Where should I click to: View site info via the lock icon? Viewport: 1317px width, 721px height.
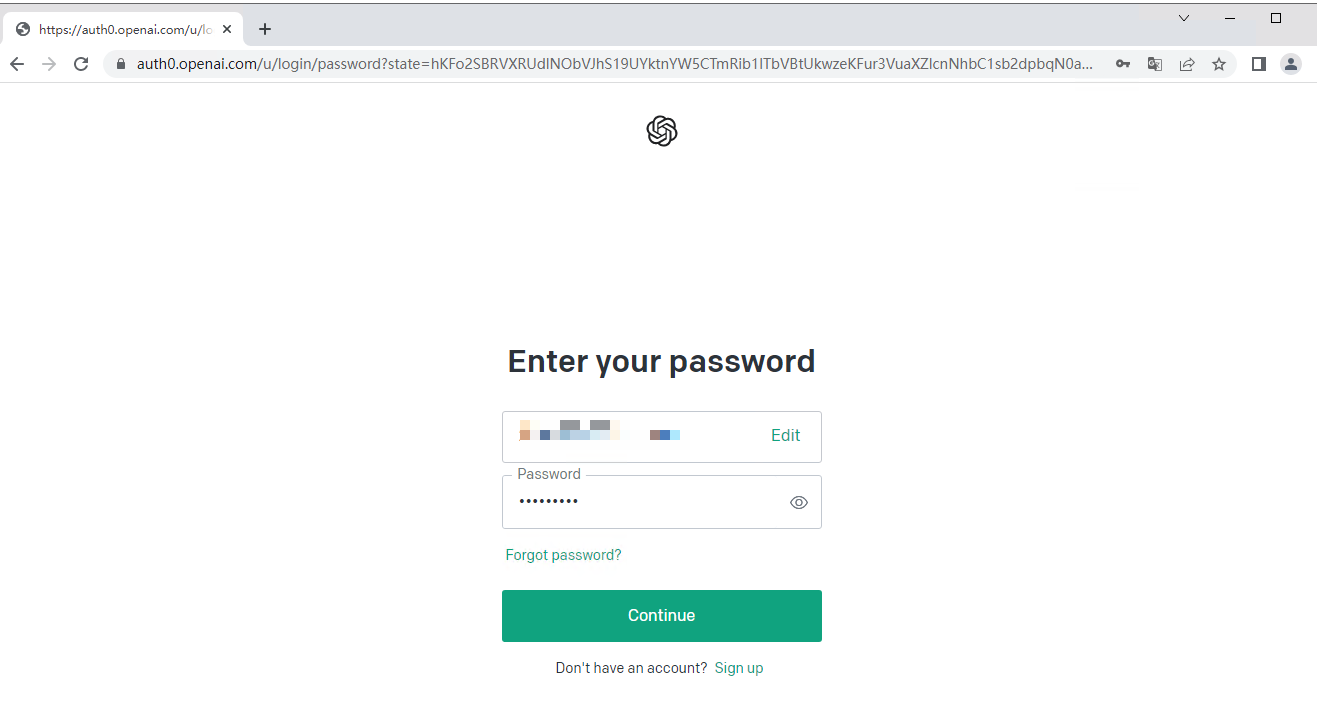point(122,64)
